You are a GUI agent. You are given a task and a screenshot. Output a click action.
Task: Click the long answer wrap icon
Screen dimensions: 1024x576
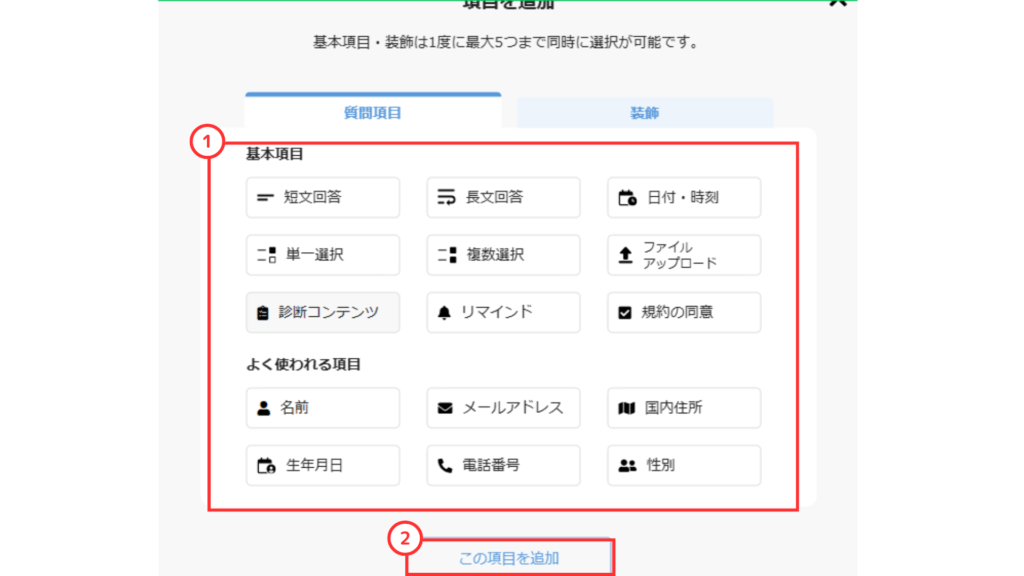(x=446, y=198)
